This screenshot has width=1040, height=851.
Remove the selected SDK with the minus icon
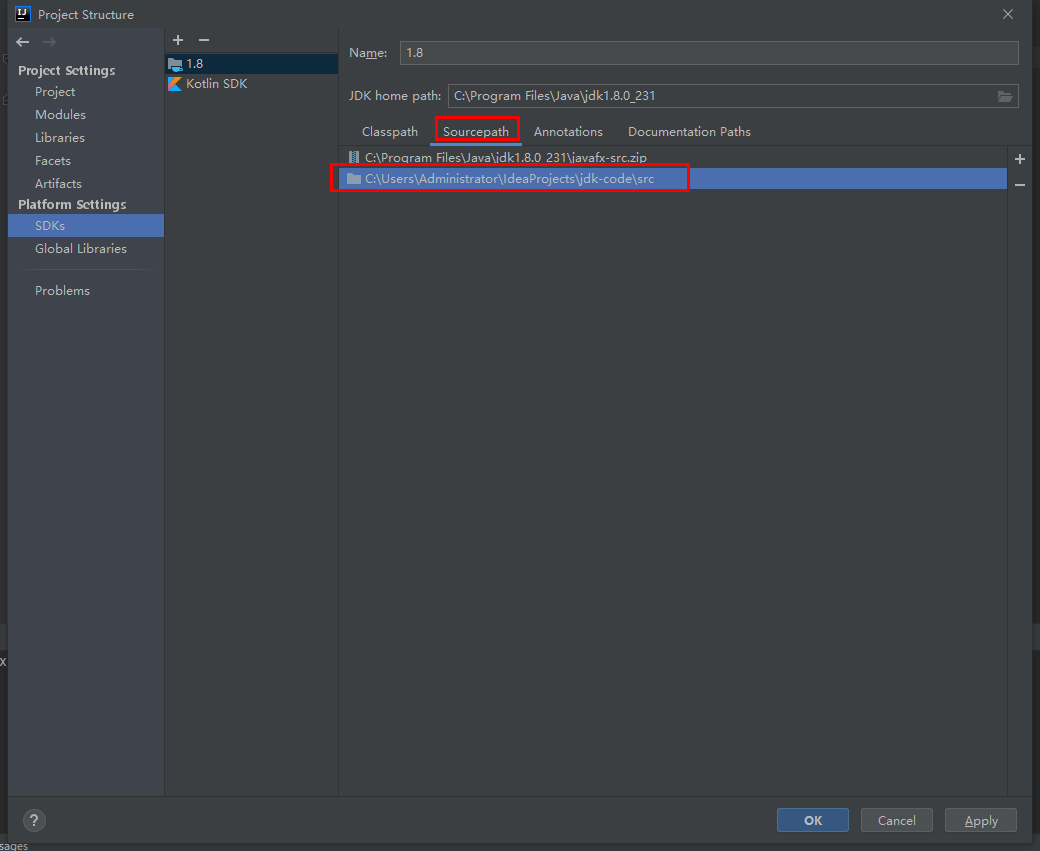coord(204,40)
